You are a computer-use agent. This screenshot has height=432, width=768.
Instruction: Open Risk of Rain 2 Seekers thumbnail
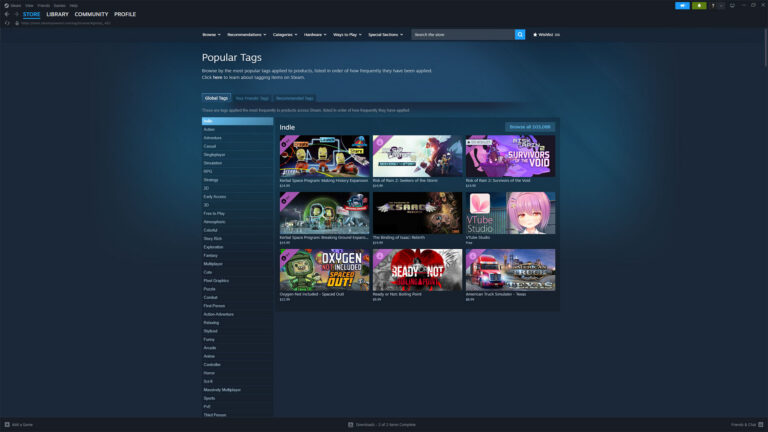tap(417, 156)
